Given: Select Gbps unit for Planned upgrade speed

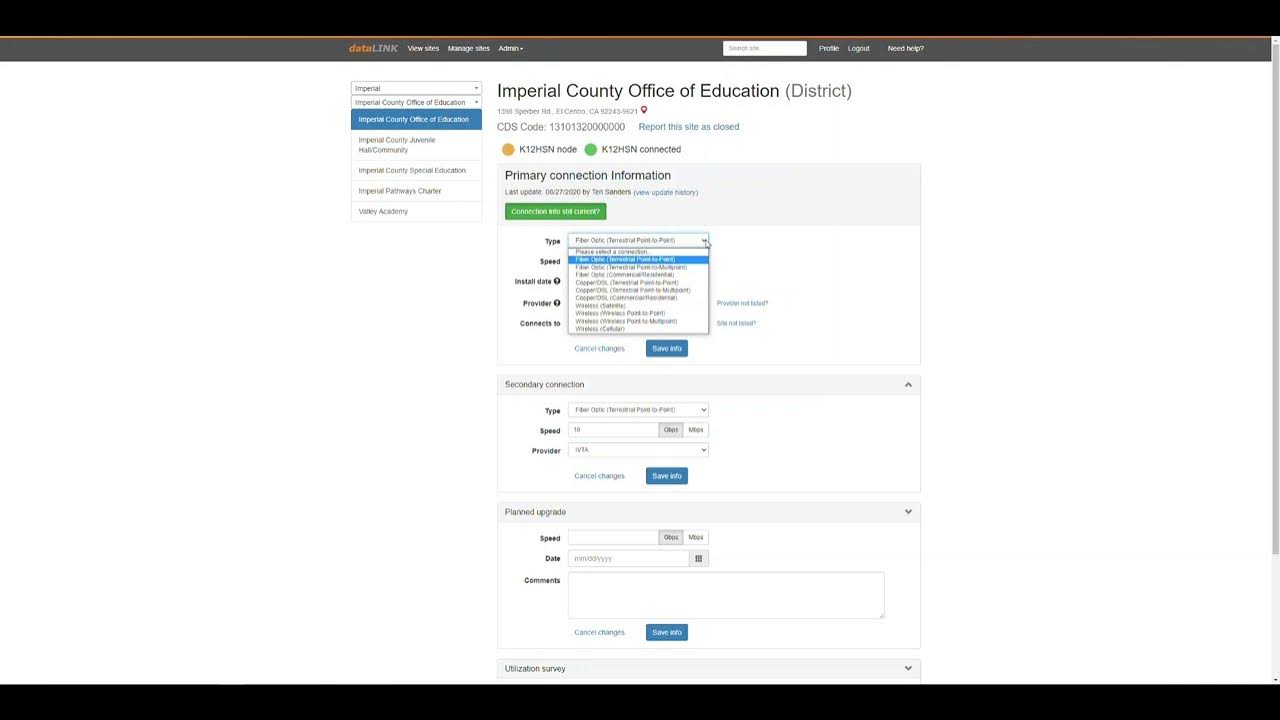Looking at the screenshot, I should (x=671, y=537).
